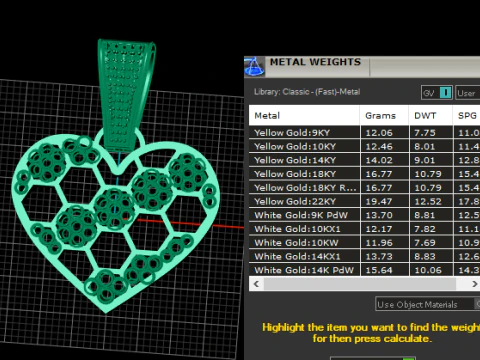
Task: Select the White Gold:10KX1 row
Action: (365, 229)
